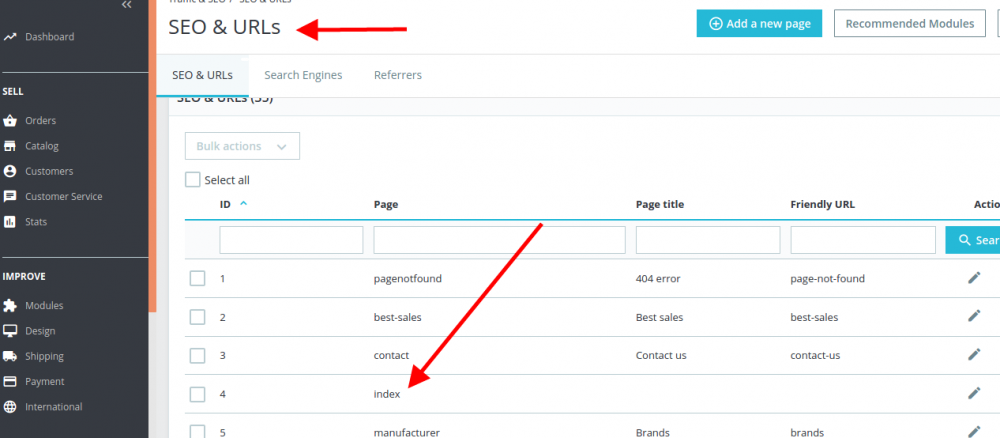Collapse the sidebar with double-chevron icon
Viewport: 1000px width, 438px height.
(126, 5)
